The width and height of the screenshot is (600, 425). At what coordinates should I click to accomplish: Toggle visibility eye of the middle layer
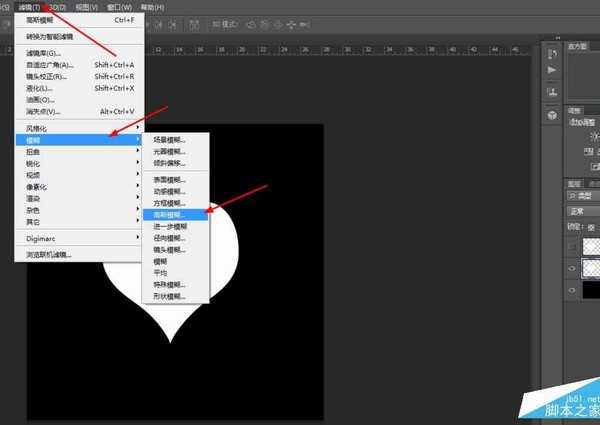(x=572, y=268)
